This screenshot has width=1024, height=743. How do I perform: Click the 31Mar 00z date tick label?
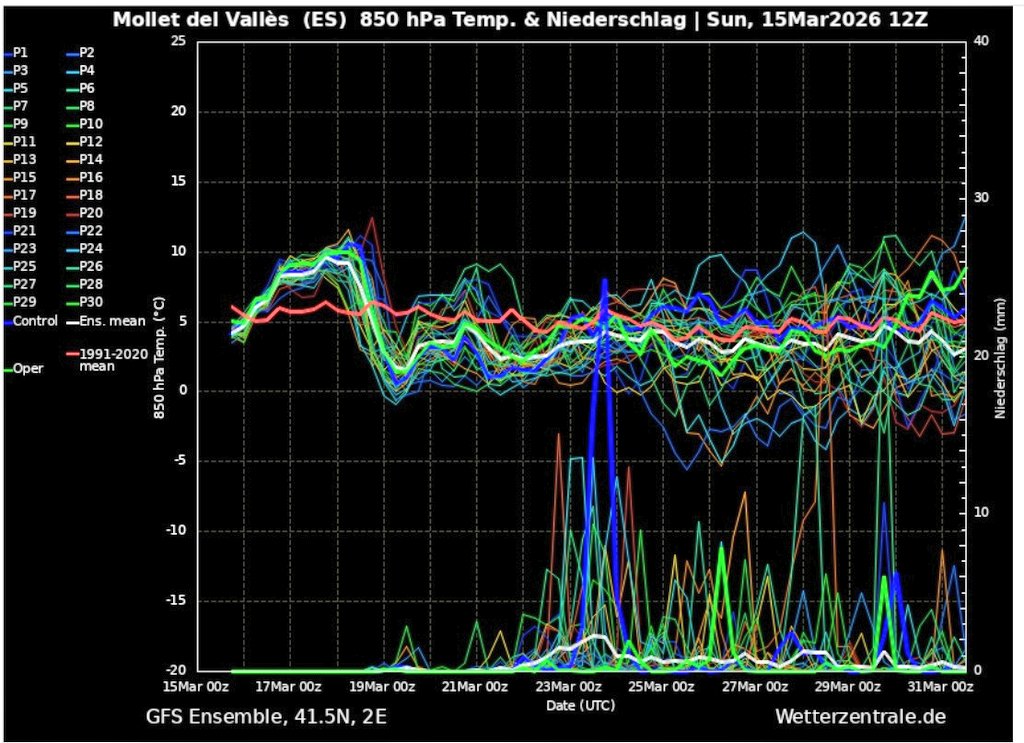tap(940, 687)
